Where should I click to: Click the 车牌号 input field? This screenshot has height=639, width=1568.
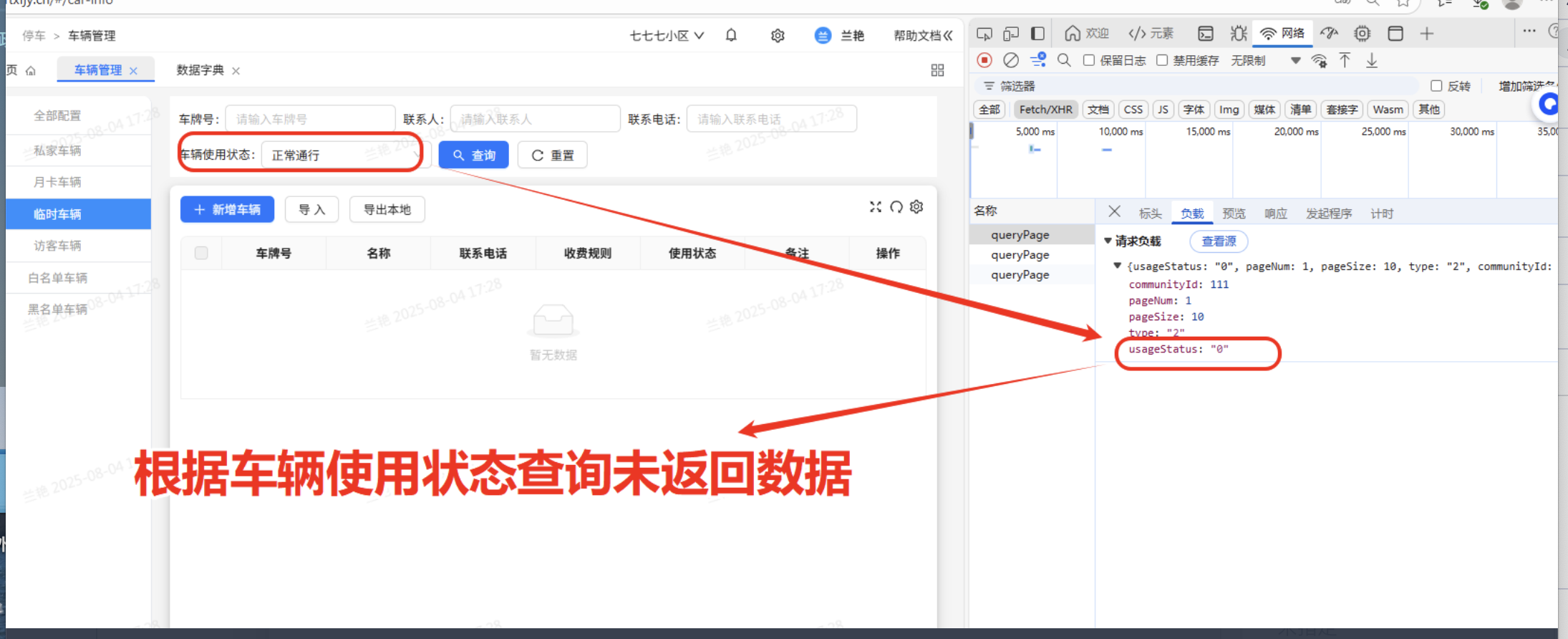click(x=310, y=119)
